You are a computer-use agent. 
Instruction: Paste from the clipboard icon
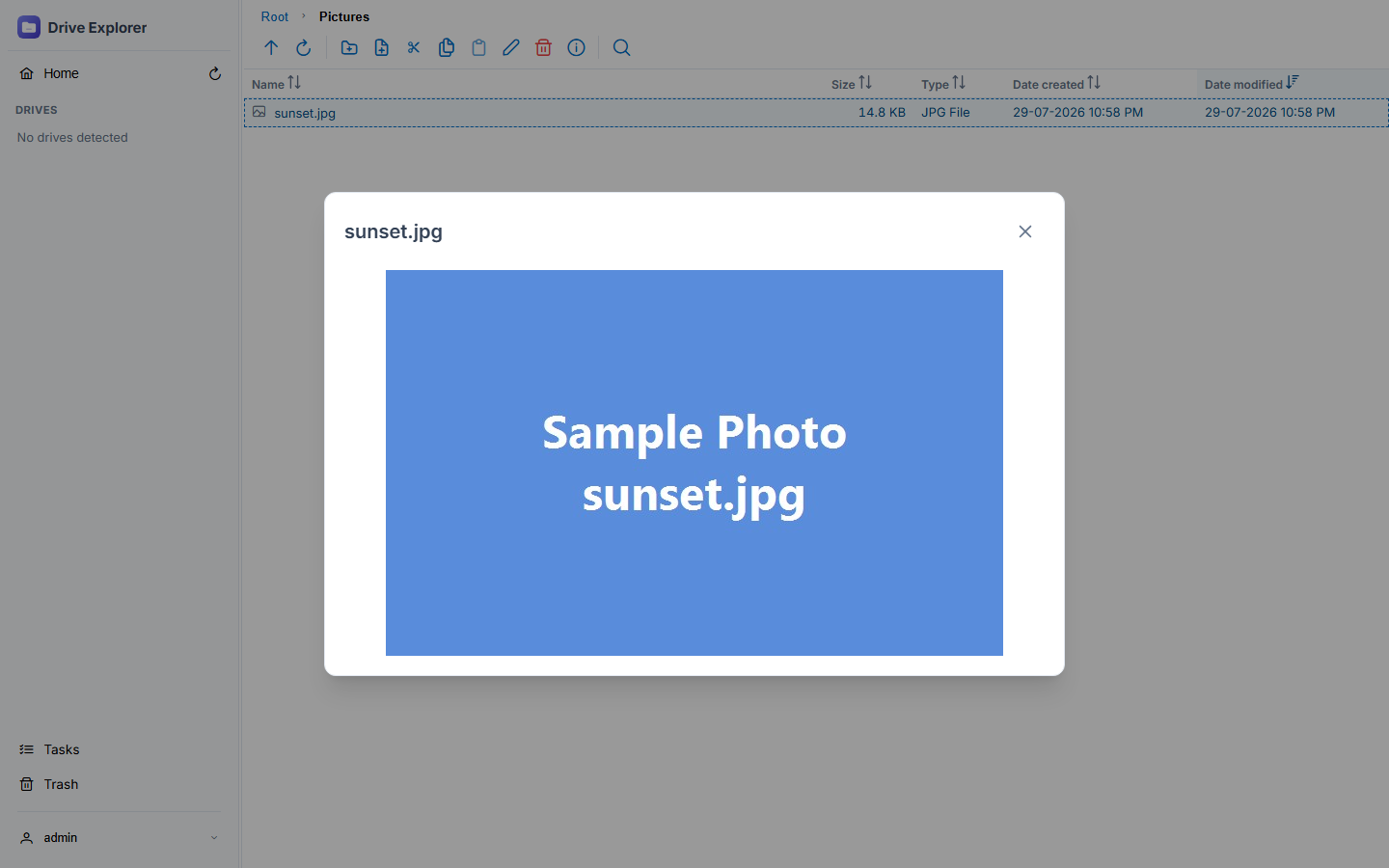478,47
